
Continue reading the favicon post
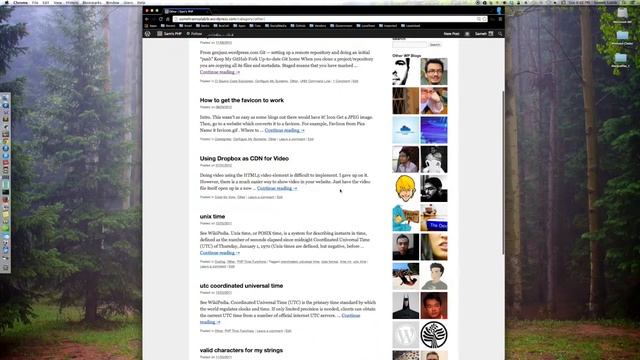coord(284,130)
